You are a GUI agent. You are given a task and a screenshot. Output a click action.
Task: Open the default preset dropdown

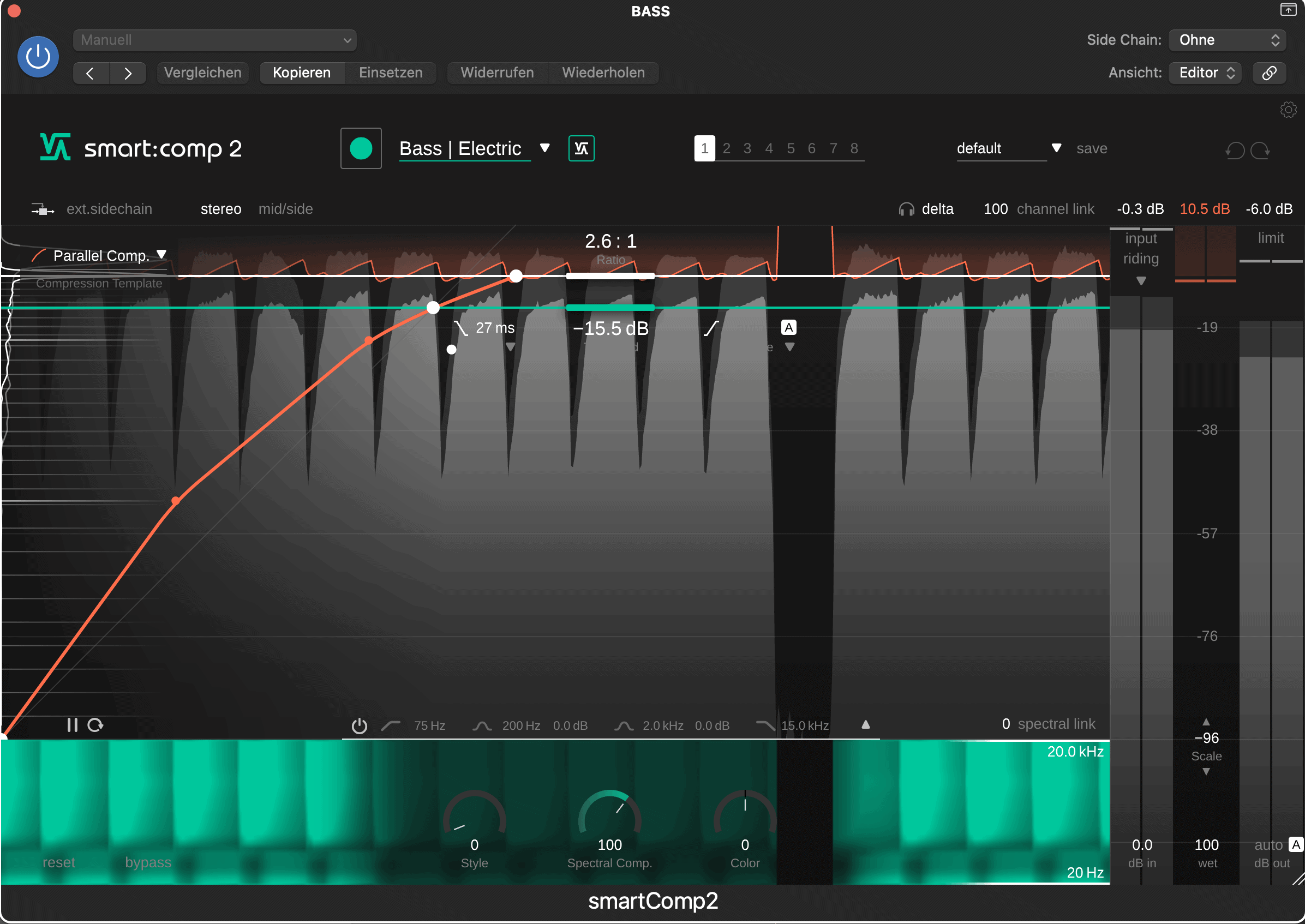[x=1056, y=148]
